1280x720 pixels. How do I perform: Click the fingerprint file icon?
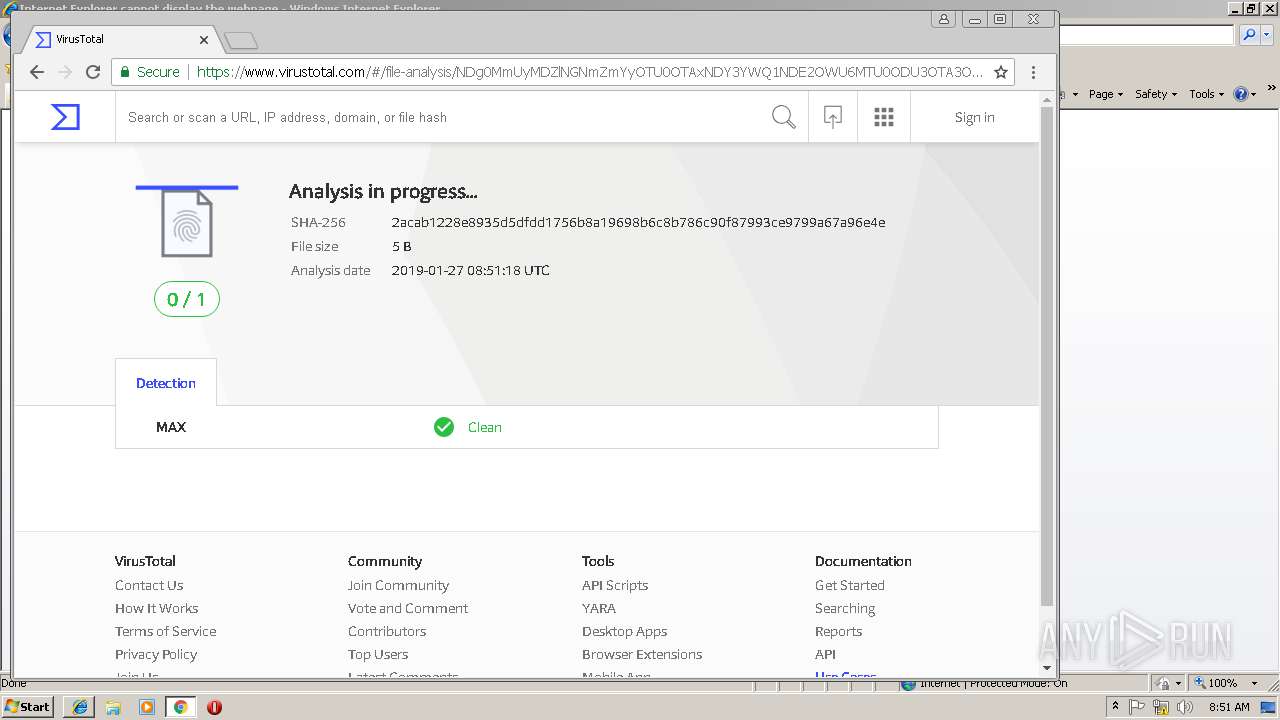[187, 224]
